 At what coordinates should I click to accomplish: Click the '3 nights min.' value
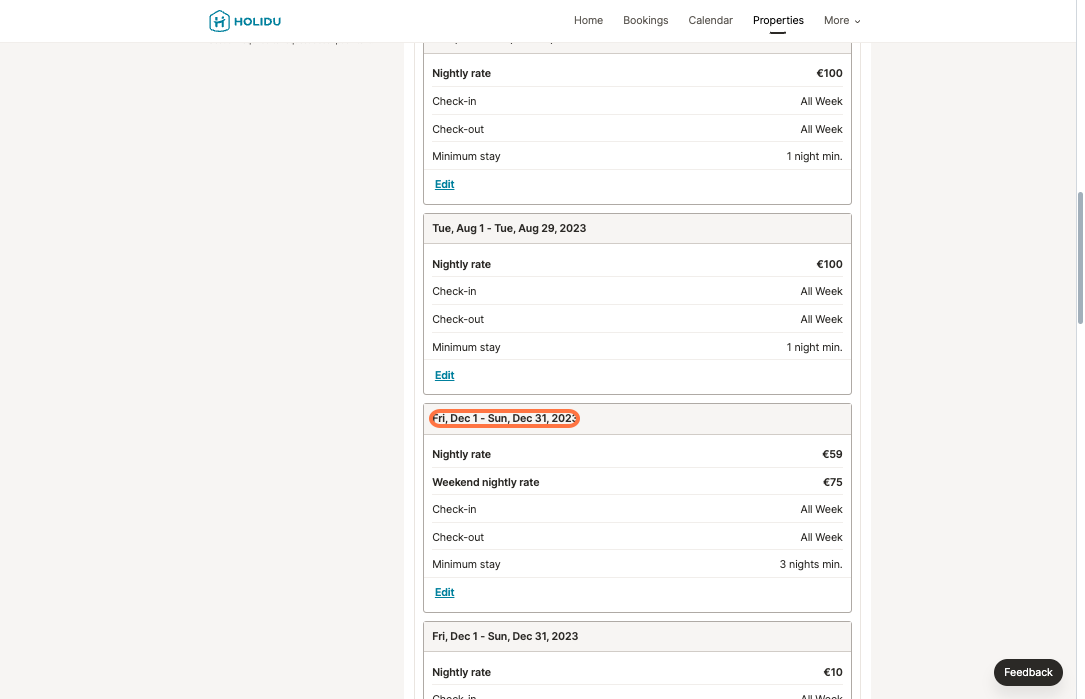[811, 565]
